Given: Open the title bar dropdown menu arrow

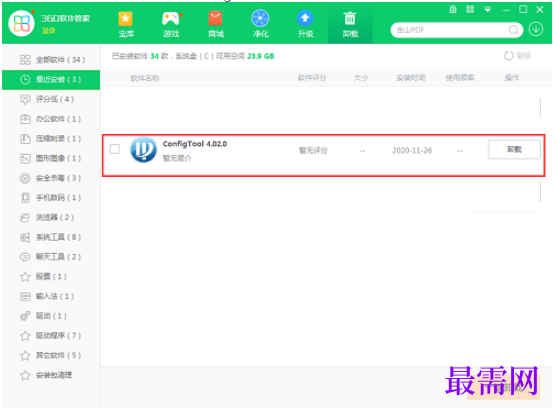Looking at the screenshot, I should tap(488, 10).
